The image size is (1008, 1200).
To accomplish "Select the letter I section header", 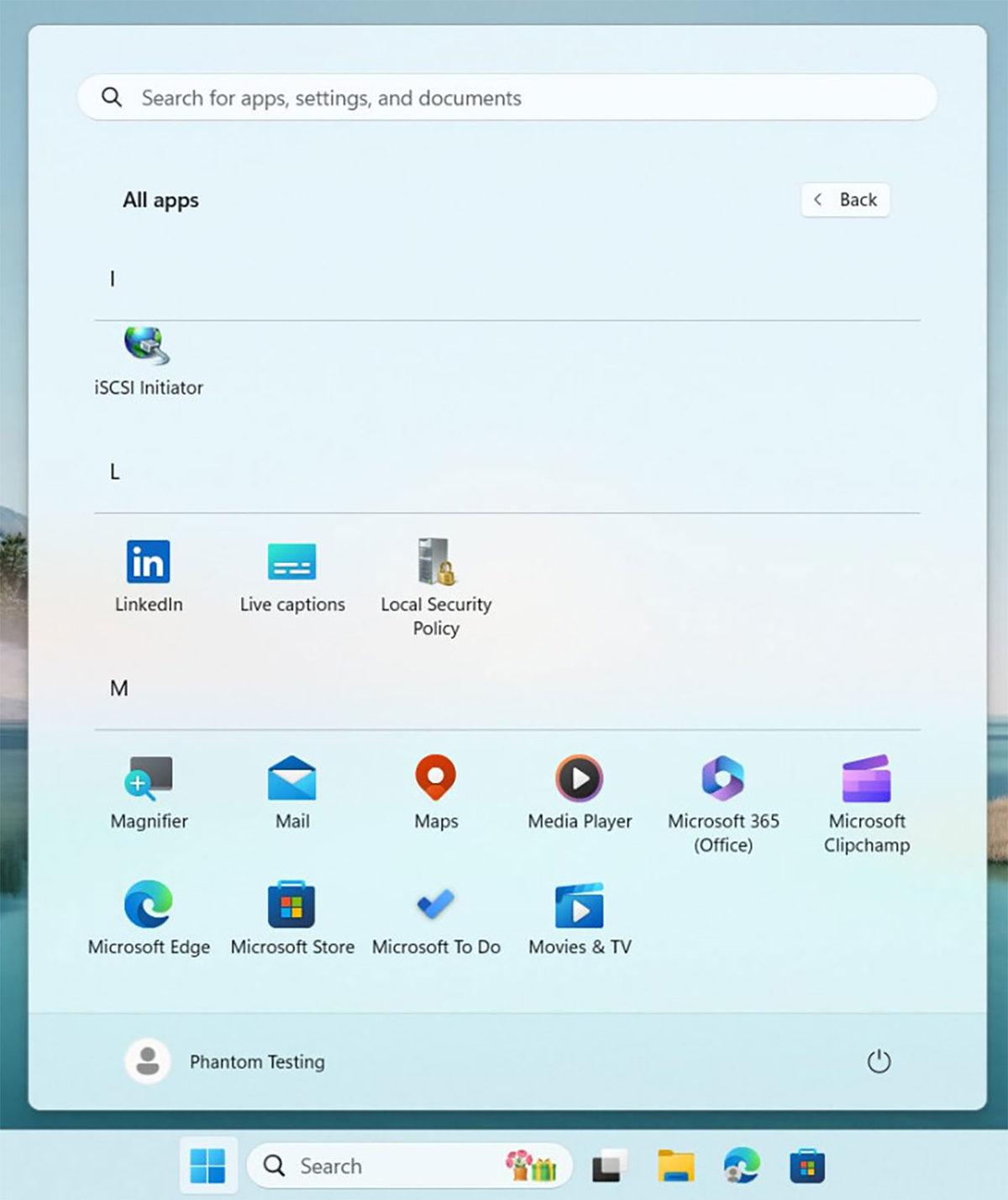I will pyautogui.click(x=112, y=278).
